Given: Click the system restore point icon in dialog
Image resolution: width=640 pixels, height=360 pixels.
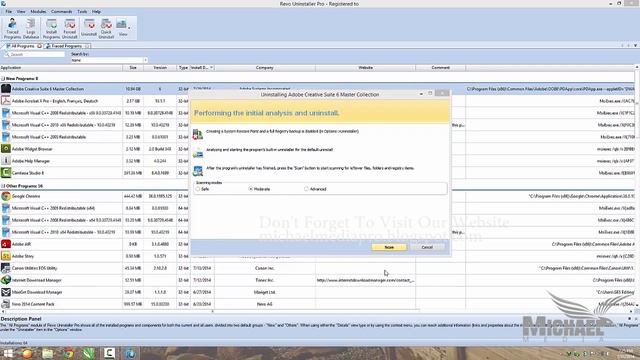Looking at the screenshot, I should click(198, 133).
